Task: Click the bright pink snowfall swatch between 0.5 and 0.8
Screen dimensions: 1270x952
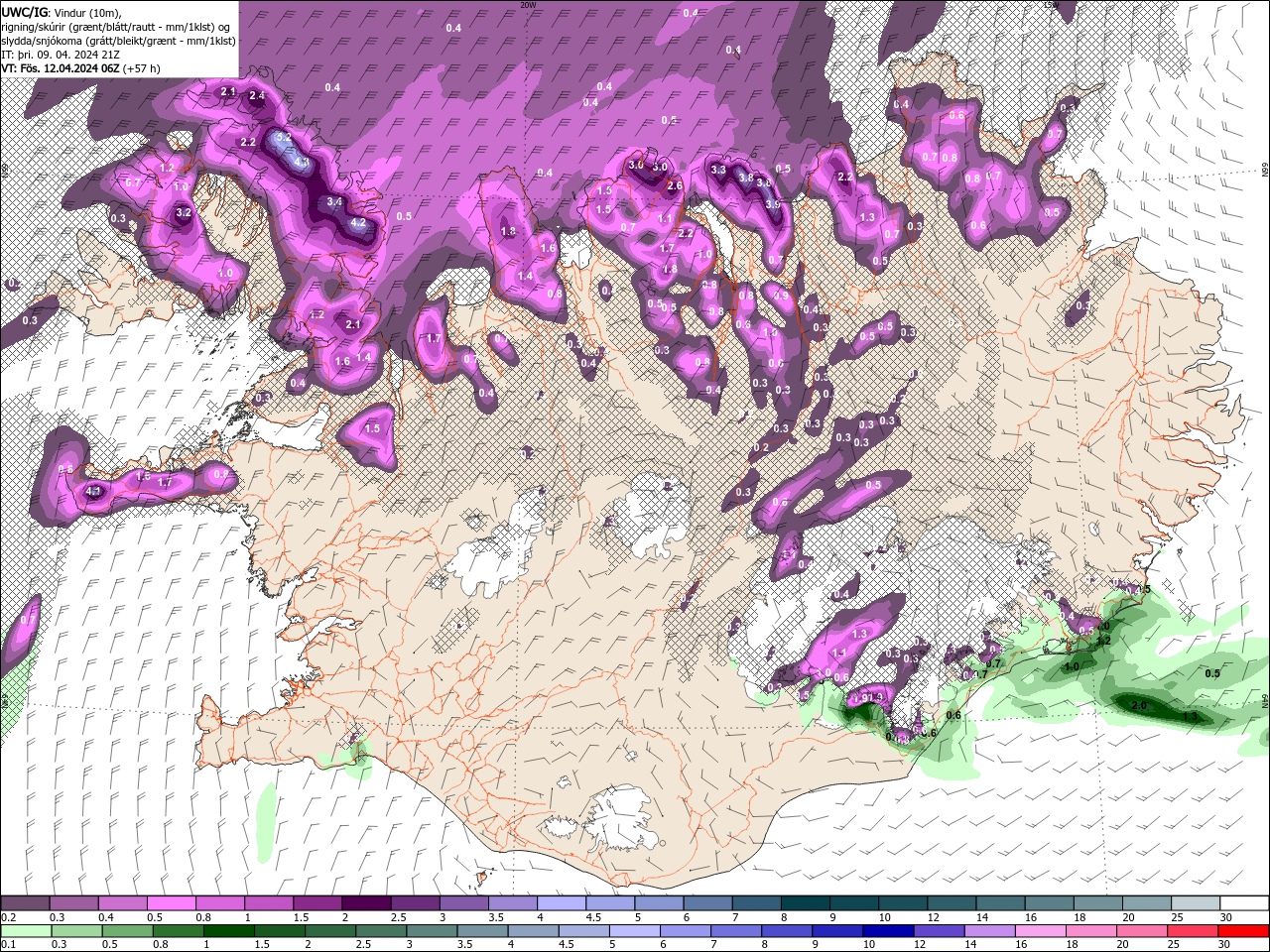Action: [x=171, y=903]
